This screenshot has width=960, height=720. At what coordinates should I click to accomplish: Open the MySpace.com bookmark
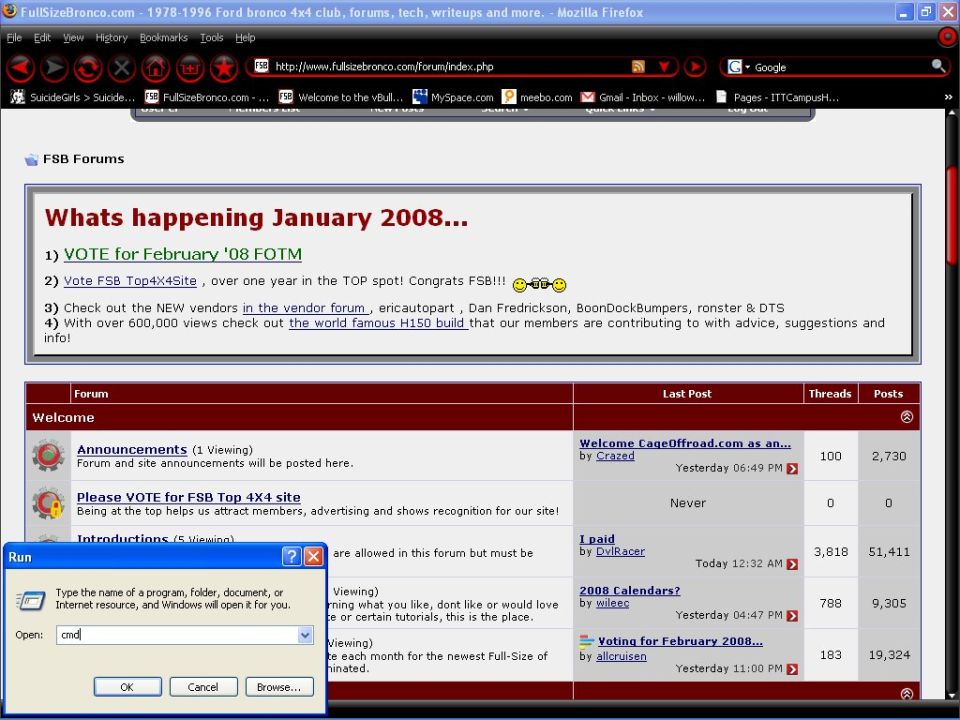tap(453, 97)
